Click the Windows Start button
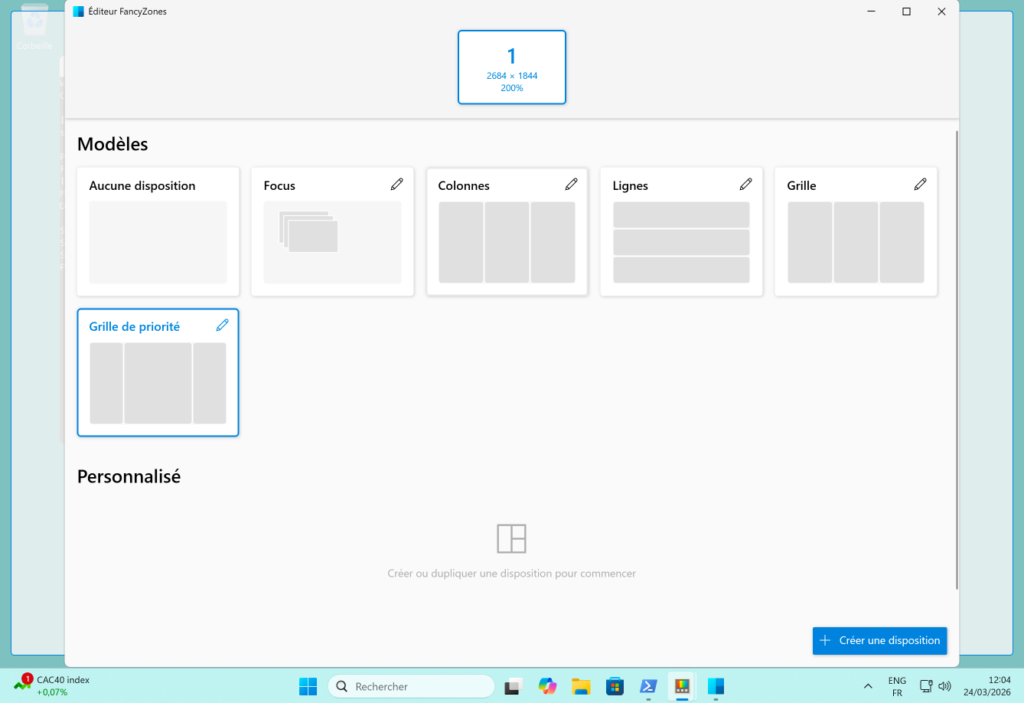Viewport: 1024px width, 703px height. (308, 686)
